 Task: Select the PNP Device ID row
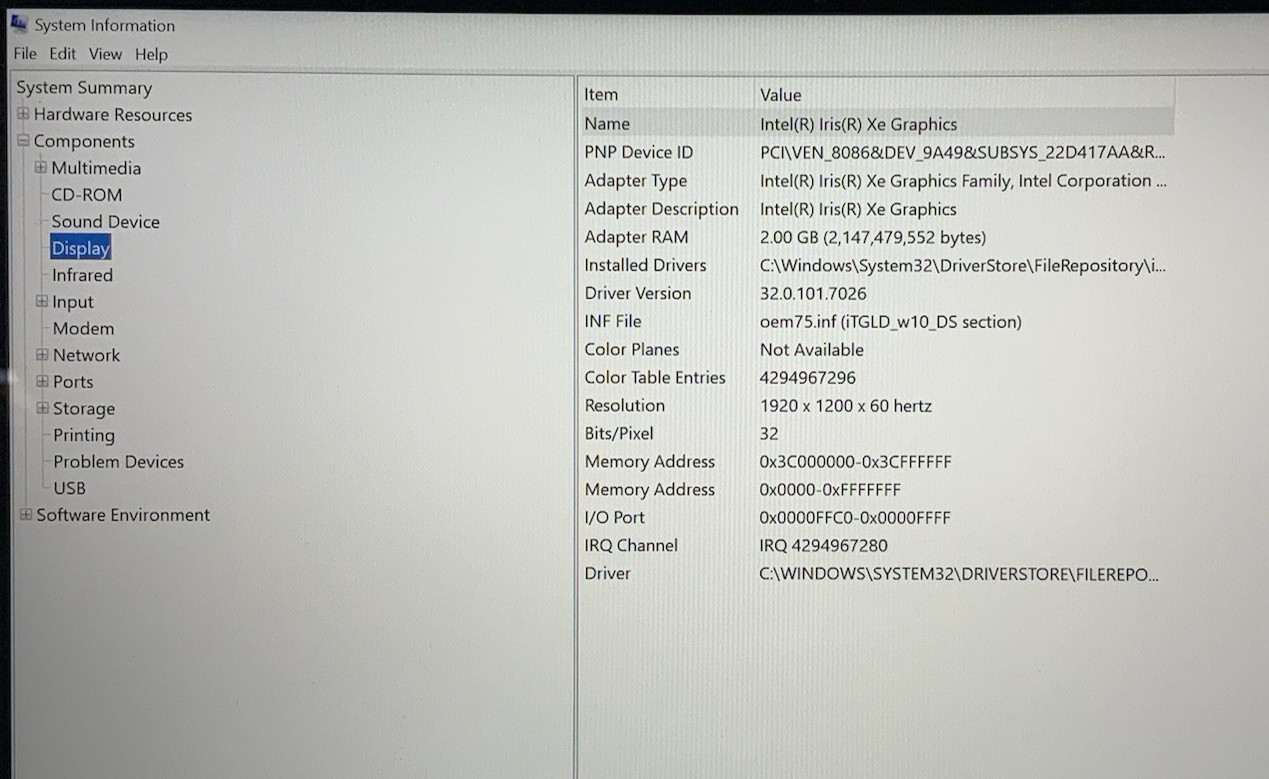pos(877,152)
